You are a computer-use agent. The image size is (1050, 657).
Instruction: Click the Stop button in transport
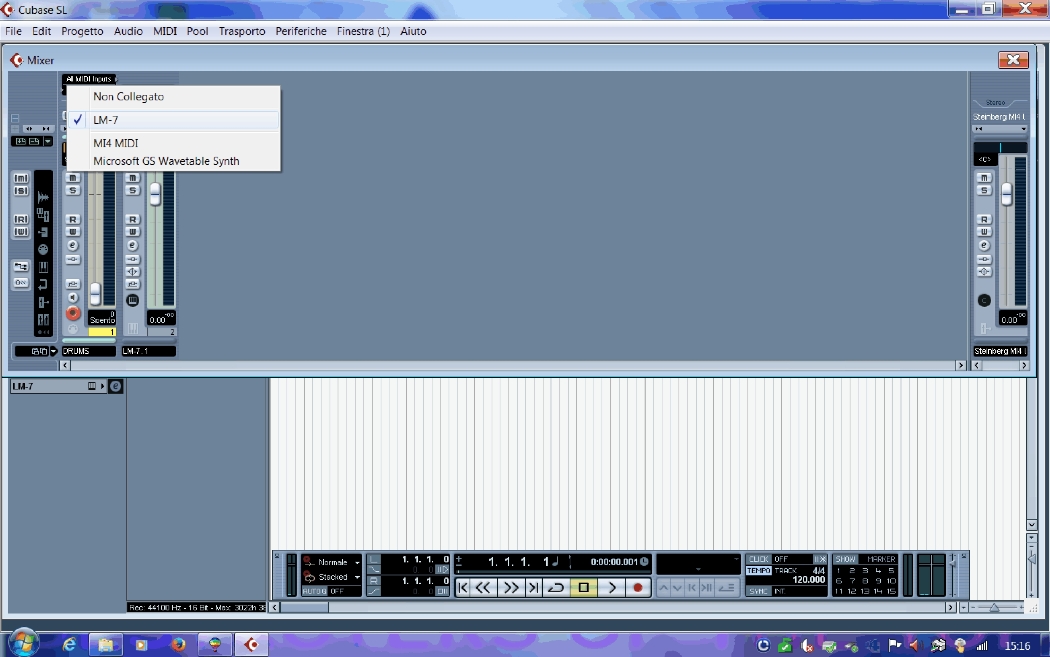(583, 587)
